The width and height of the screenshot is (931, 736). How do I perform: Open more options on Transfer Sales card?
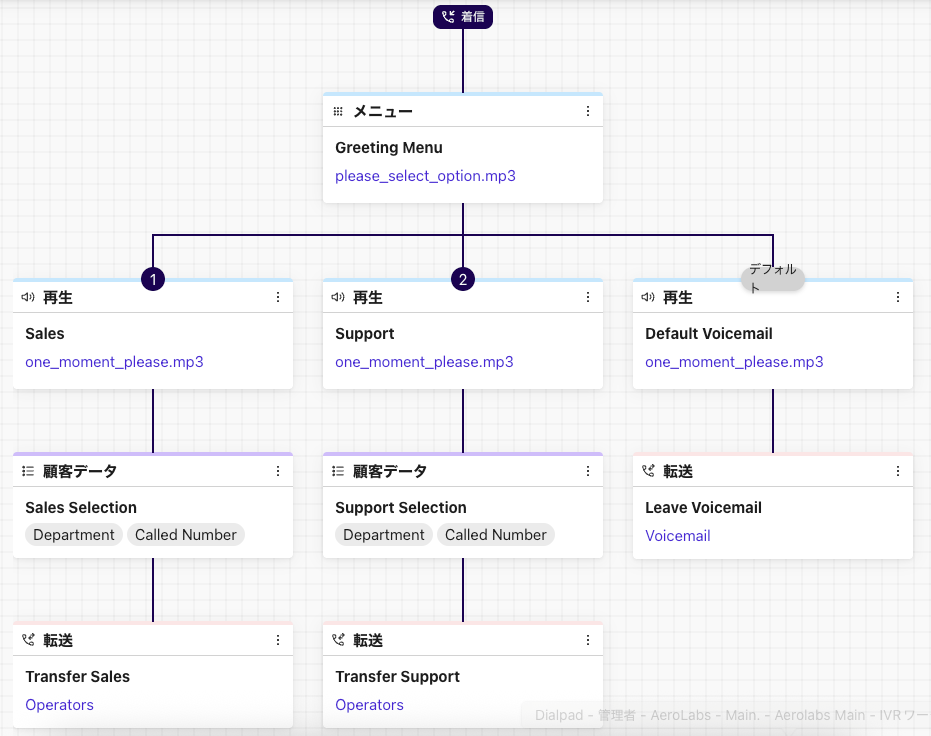(x=278, y=640)
